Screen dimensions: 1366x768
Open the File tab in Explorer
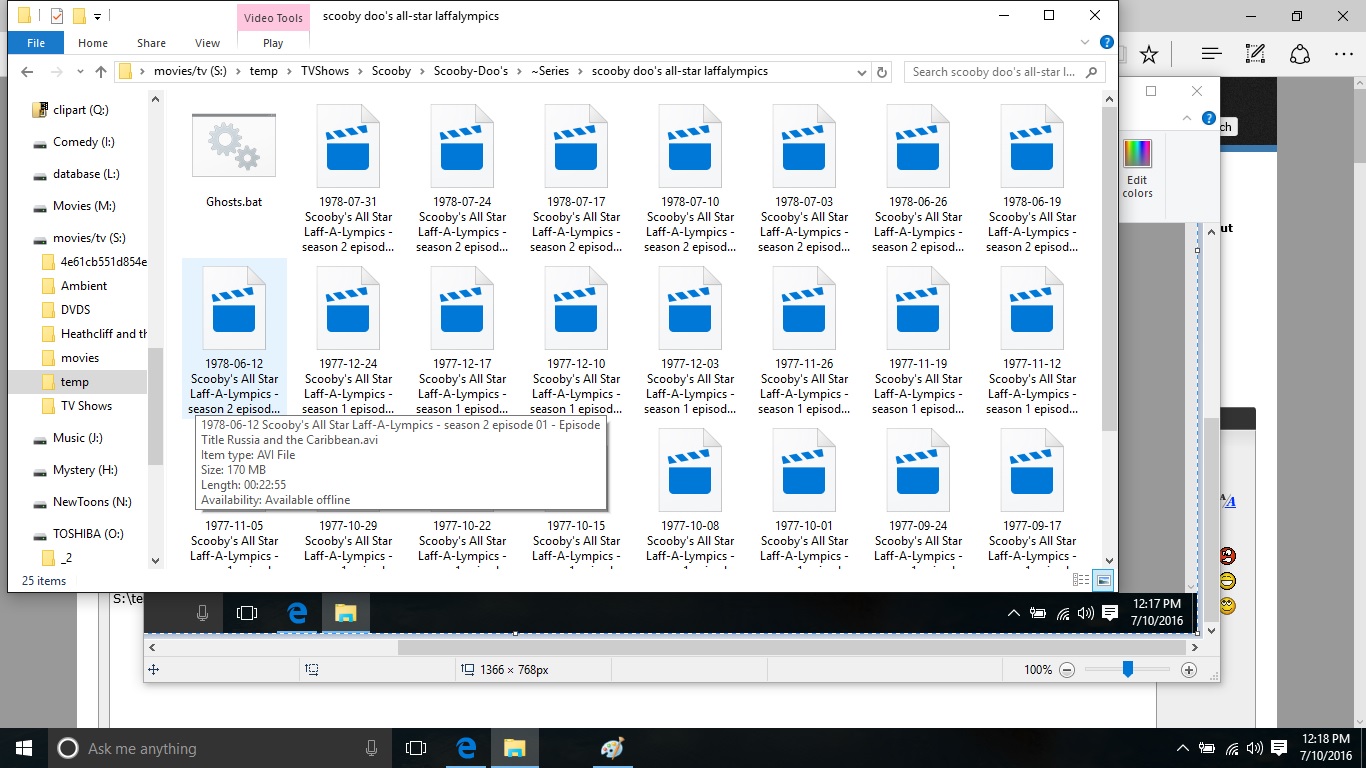tap(36, 43)
